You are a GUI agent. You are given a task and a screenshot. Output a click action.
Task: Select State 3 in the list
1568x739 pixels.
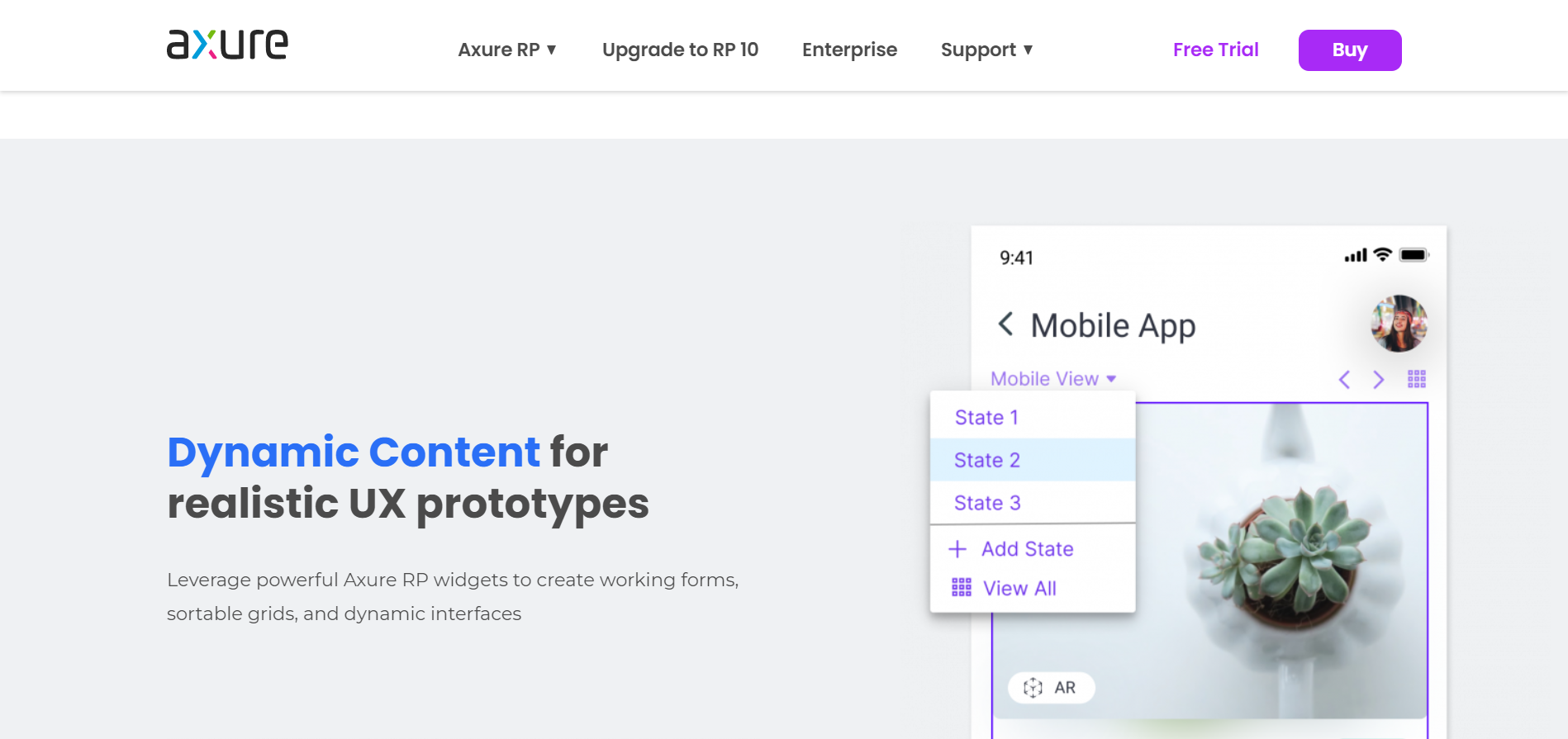tap(1033, 503)
